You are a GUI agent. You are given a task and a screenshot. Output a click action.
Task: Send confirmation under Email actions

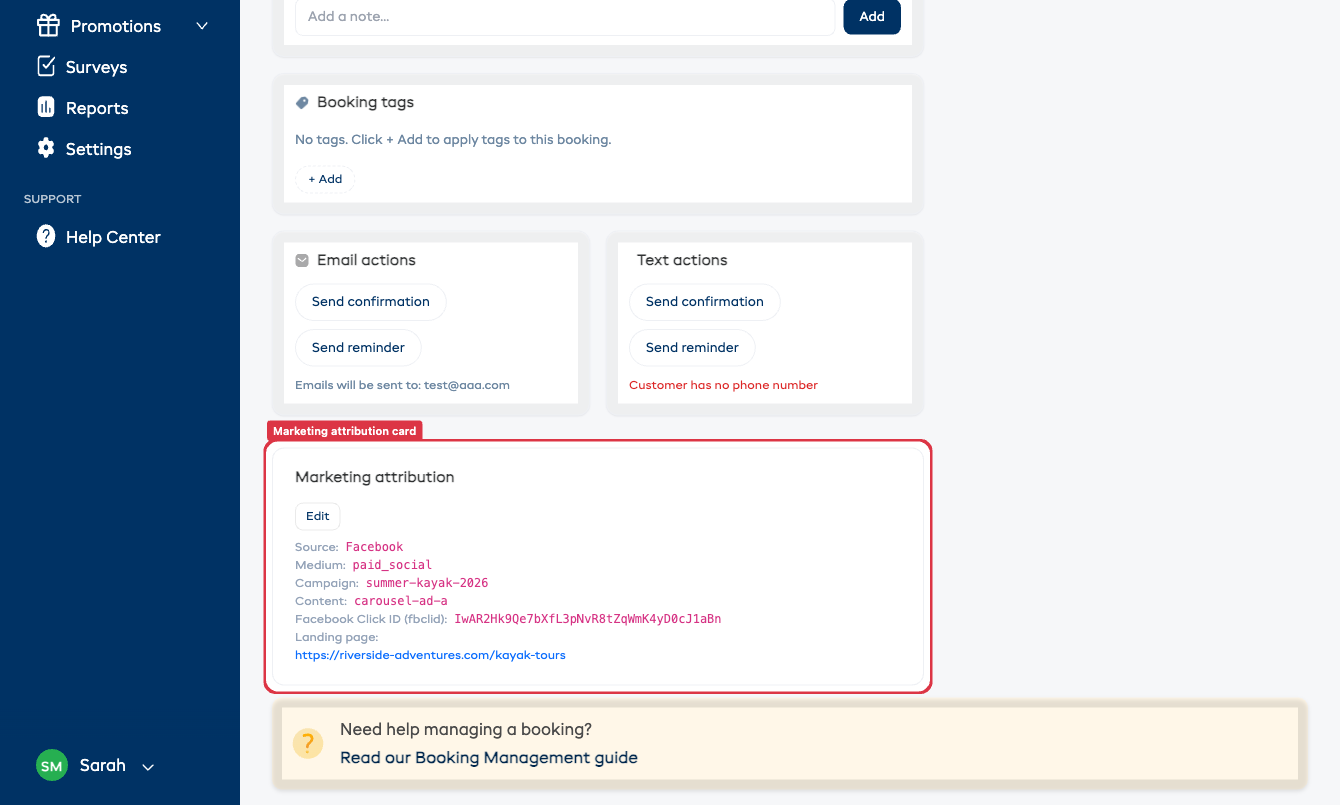pos(371,301)
